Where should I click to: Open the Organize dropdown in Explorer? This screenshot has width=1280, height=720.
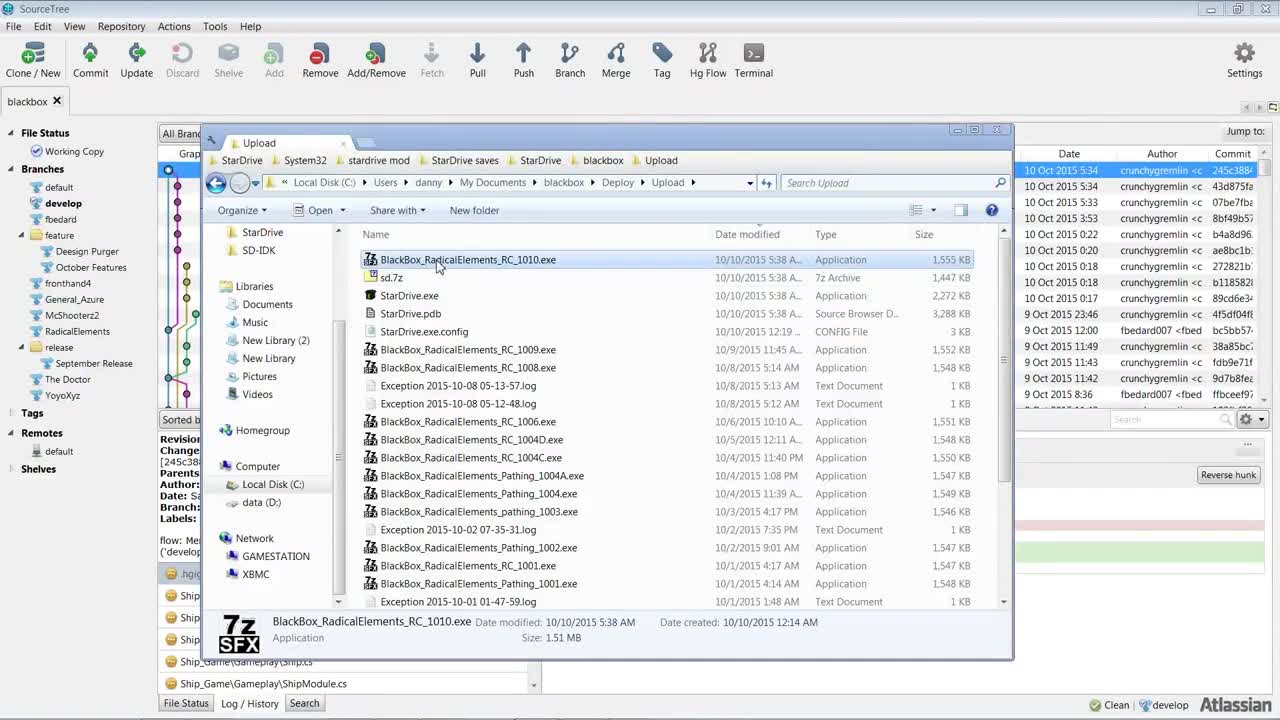(242, 210)
